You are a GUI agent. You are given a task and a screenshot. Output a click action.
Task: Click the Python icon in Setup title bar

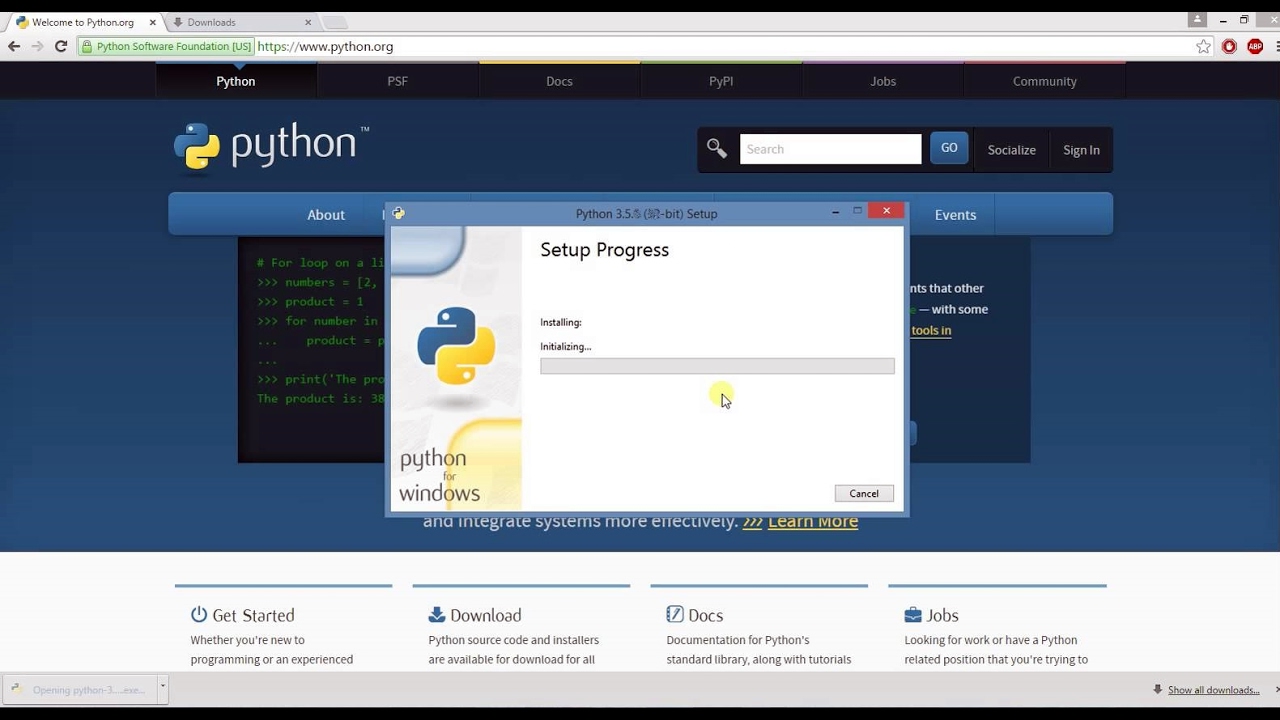398,213
